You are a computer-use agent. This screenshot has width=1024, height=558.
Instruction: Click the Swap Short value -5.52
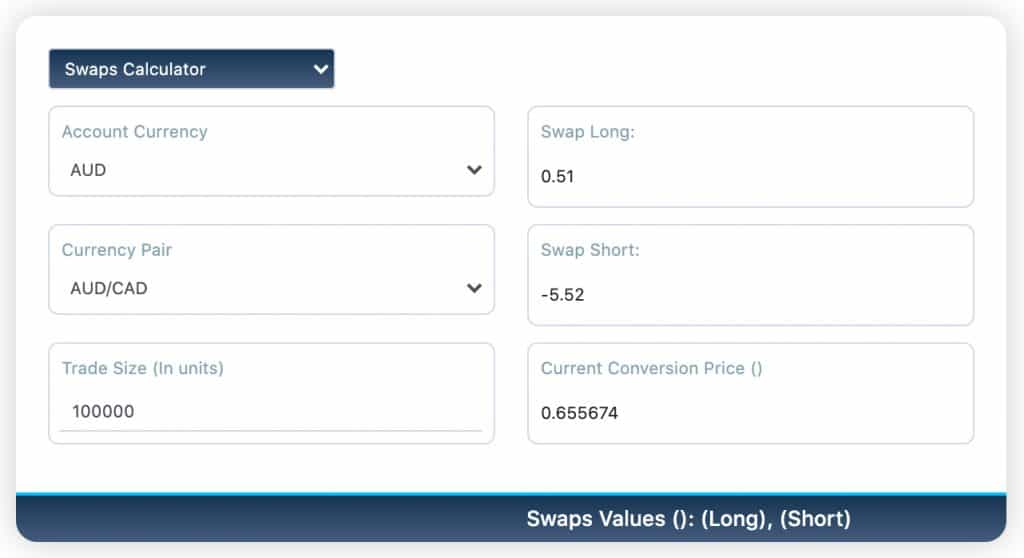click(562, 295)
